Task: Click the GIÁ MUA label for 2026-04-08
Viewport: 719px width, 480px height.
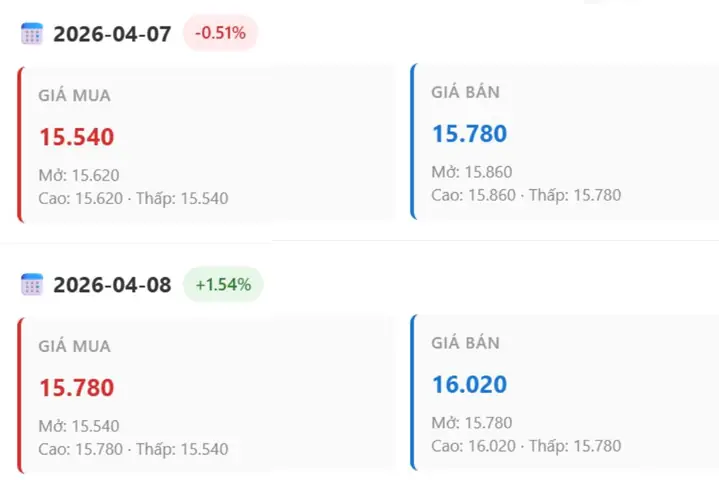Action: 75,346
